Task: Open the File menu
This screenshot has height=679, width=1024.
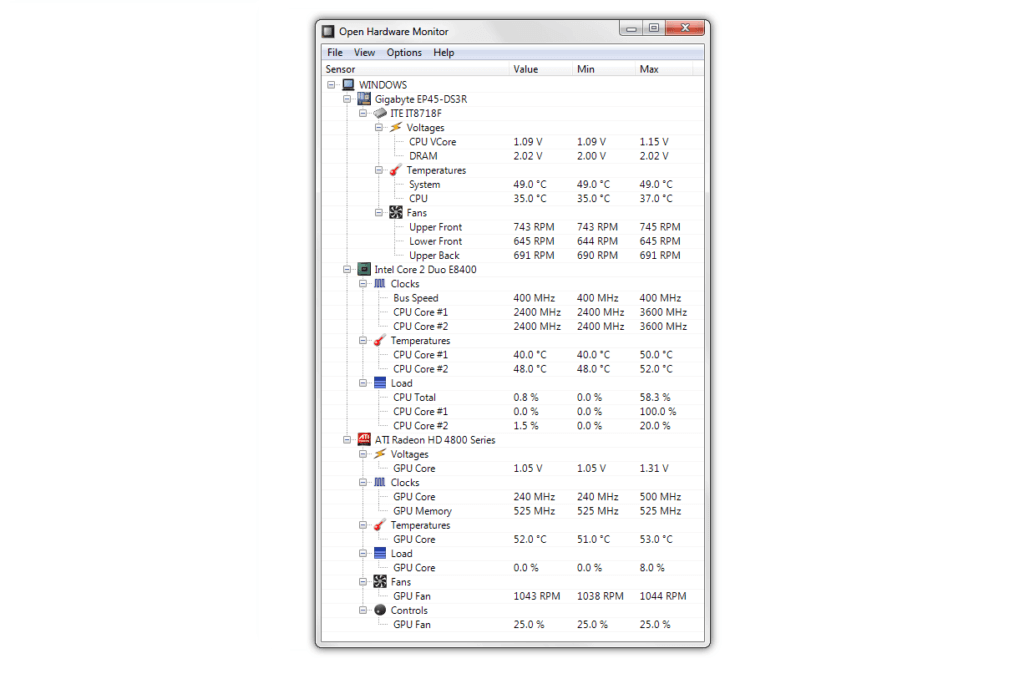Action: click(x=335, y=53)
